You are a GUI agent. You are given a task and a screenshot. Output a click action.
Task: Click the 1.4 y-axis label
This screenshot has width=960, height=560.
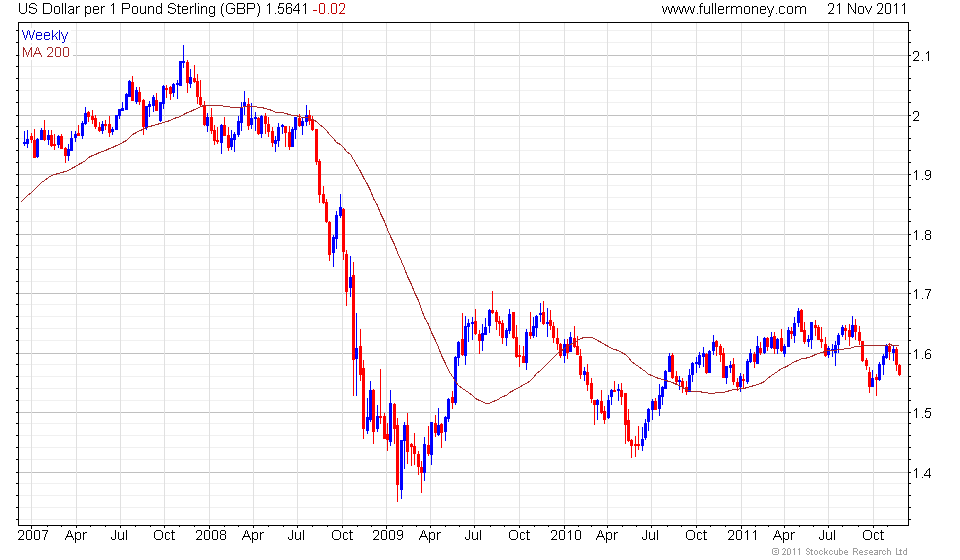(921, 472)
